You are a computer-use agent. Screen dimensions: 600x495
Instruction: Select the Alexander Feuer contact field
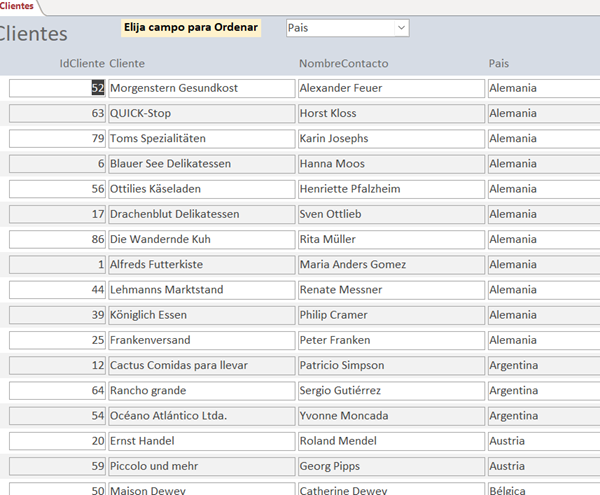(390, 88)
